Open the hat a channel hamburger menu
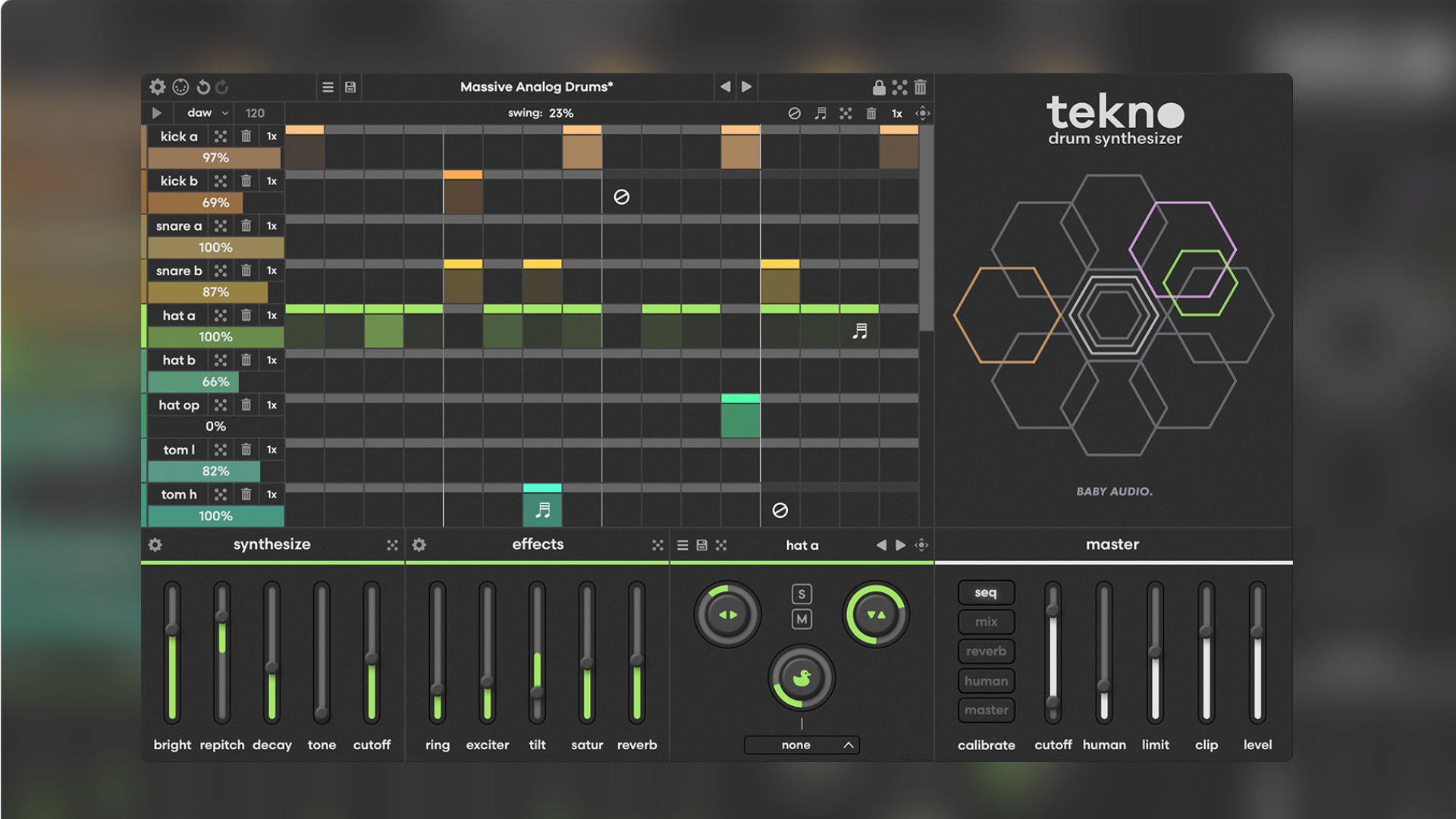The width and height of the screenshot is (1456, 819). pyautogui.click(x=682, y=544)
